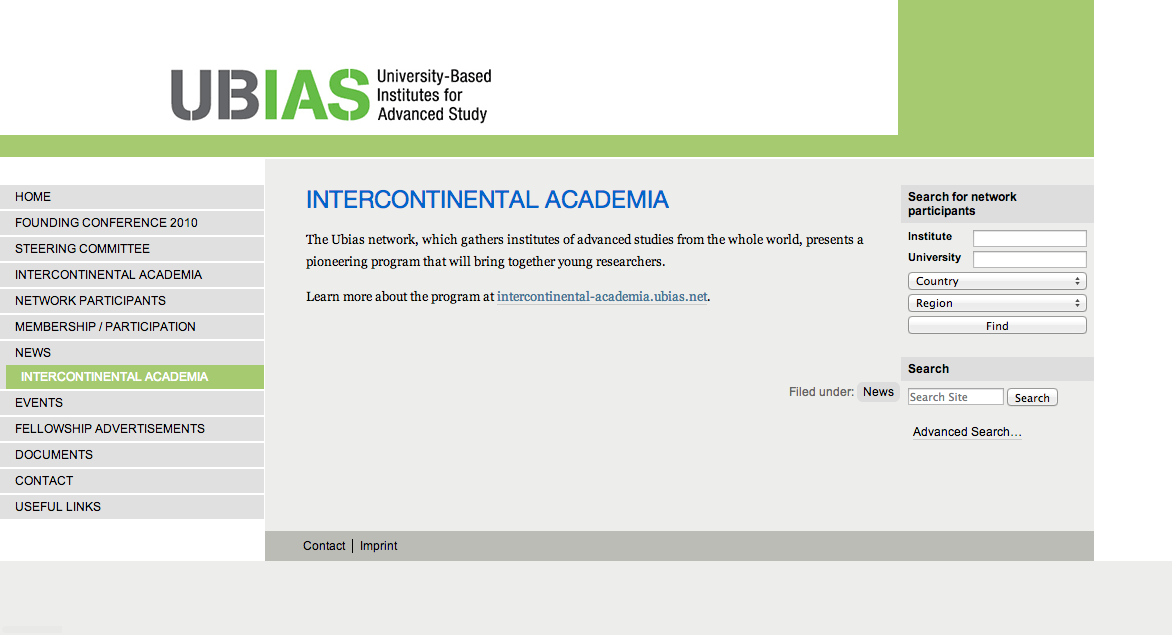1172x635 pixels.
Task: Click the Institute text field
Action: point(1029,238)
